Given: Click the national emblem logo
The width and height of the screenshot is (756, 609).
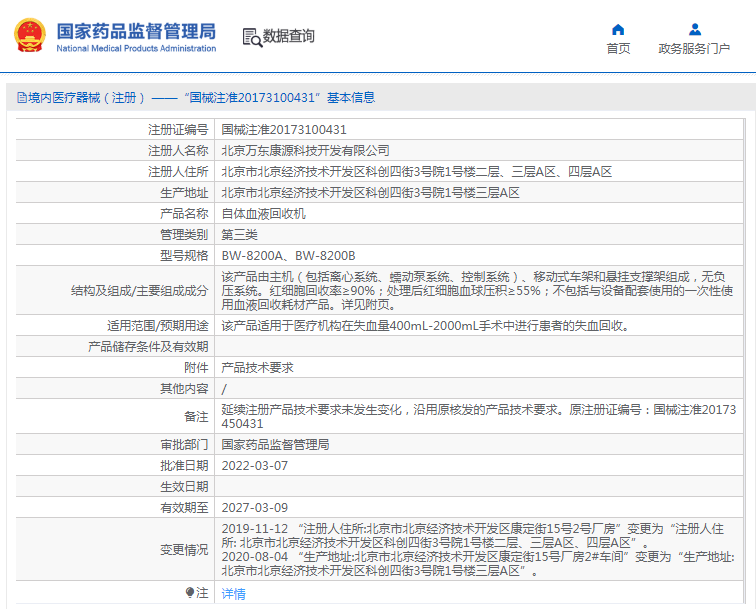Looking at the screenshot, I should click(30, 35).
